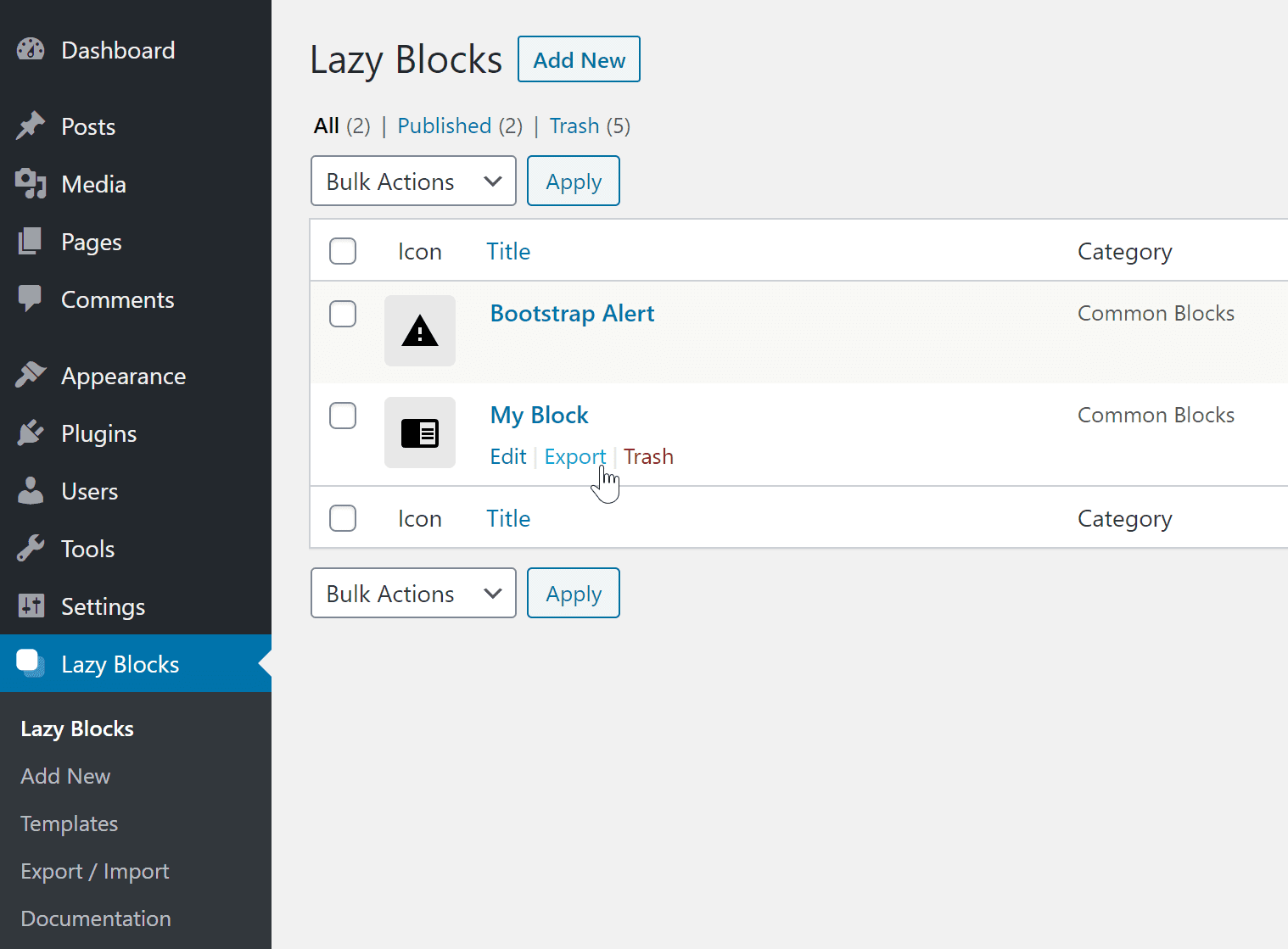This screenshot has height=949, width=1288.
Task: Switch to the Trash filter view
Action: click(x=574, y=126)
